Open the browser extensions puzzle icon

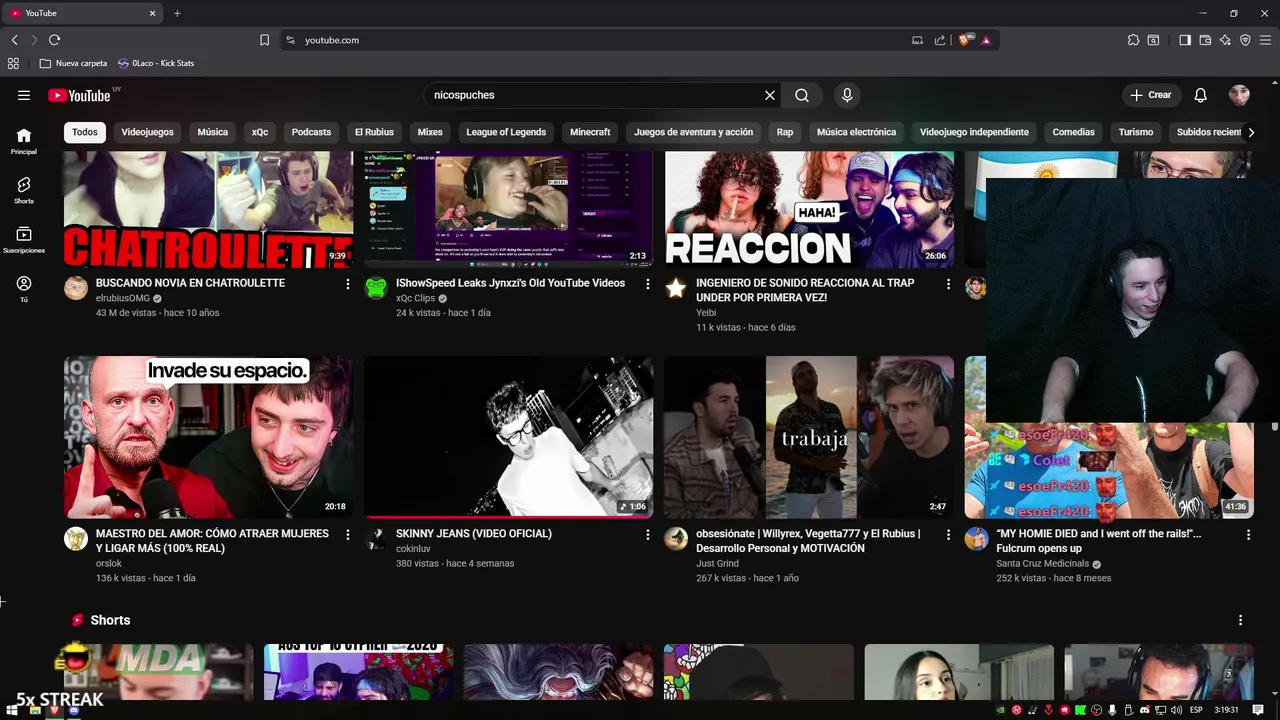pyautogui.click(x=1133, y=40)
